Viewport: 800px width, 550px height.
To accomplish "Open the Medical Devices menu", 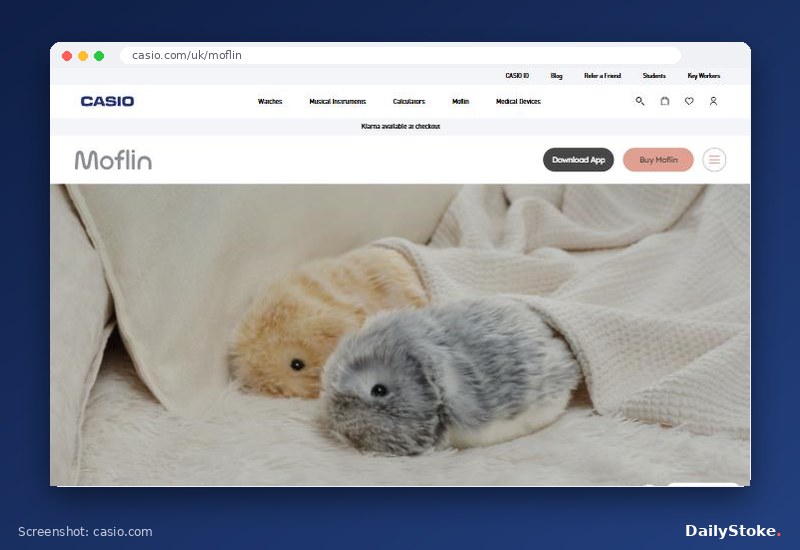I will pyautogui.click(x=518, y=102).
